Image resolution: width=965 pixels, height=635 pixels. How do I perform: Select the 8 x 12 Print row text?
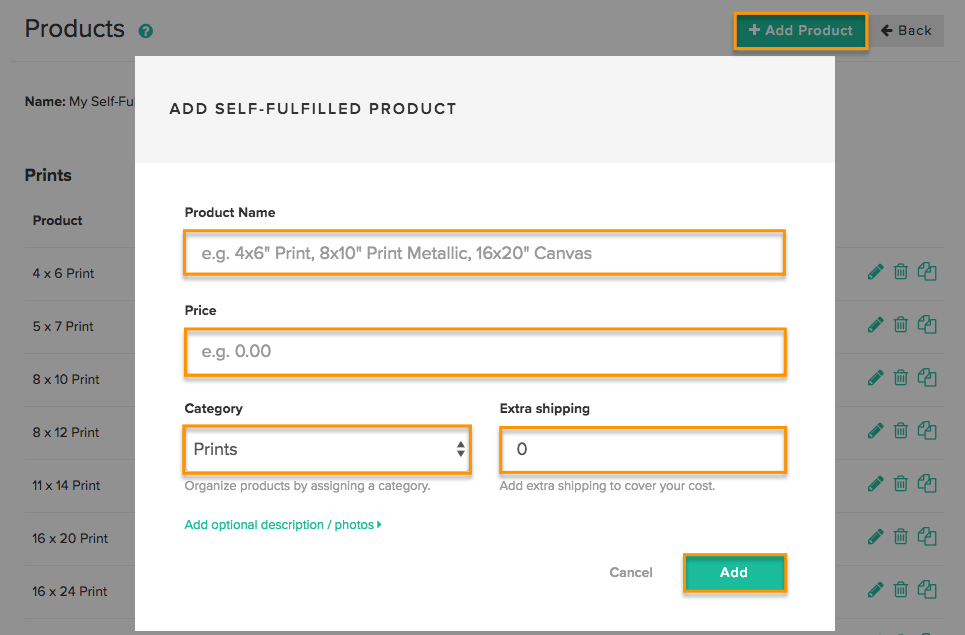coord(66,432)
